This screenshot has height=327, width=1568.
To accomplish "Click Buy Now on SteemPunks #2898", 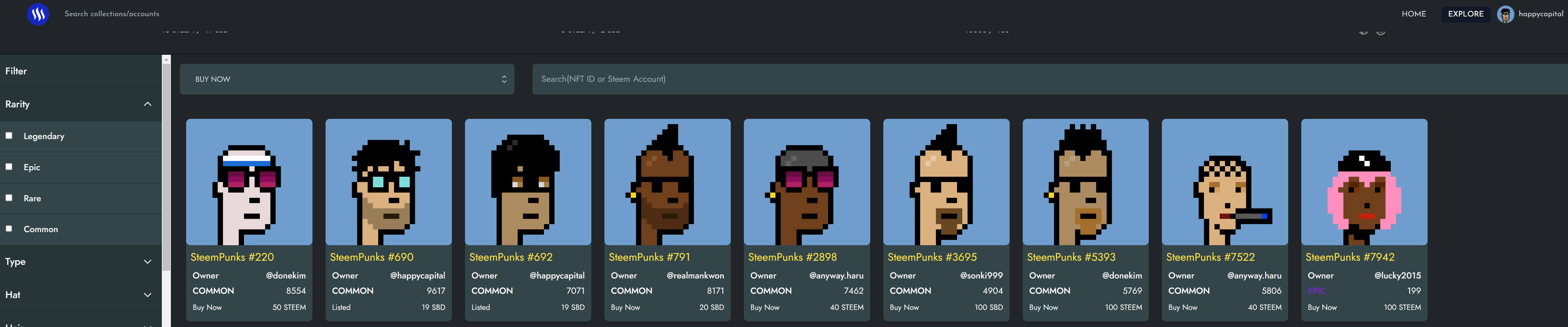I will (x=764, y=307).
